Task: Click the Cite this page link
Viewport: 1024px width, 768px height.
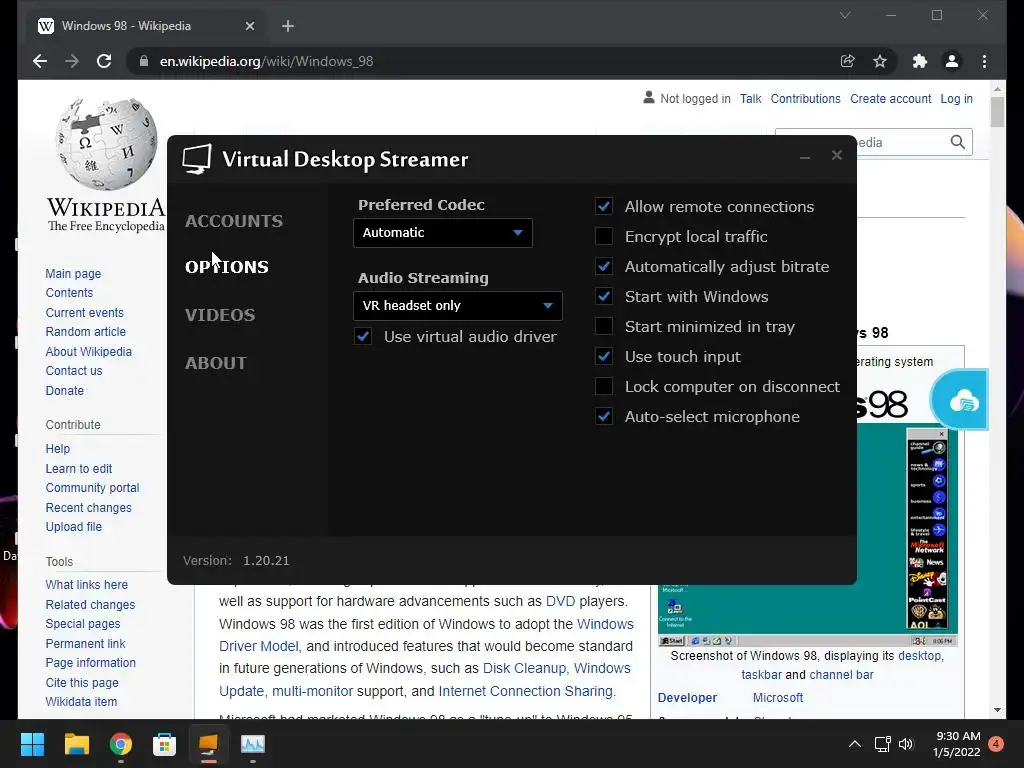Action: coord(82,682)
